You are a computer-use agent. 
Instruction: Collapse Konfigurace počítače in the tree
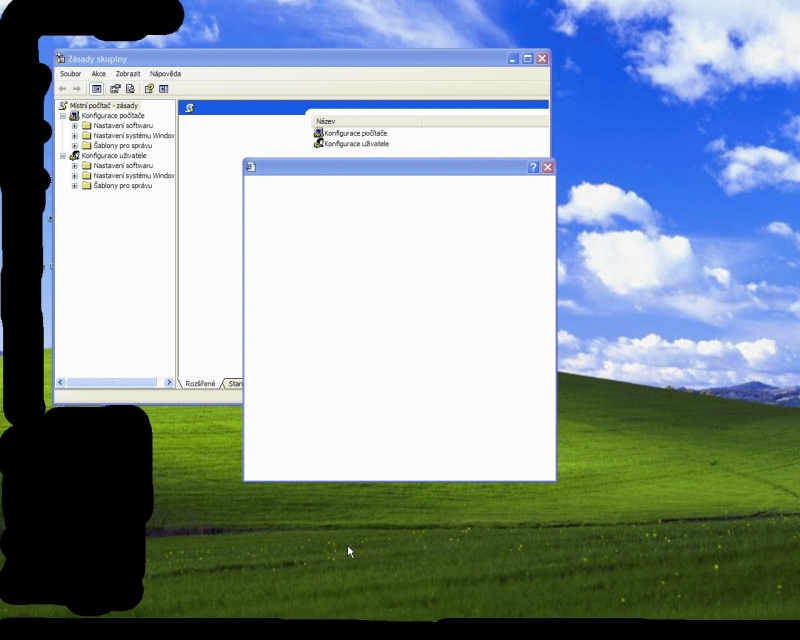click(x=63, y=116)
